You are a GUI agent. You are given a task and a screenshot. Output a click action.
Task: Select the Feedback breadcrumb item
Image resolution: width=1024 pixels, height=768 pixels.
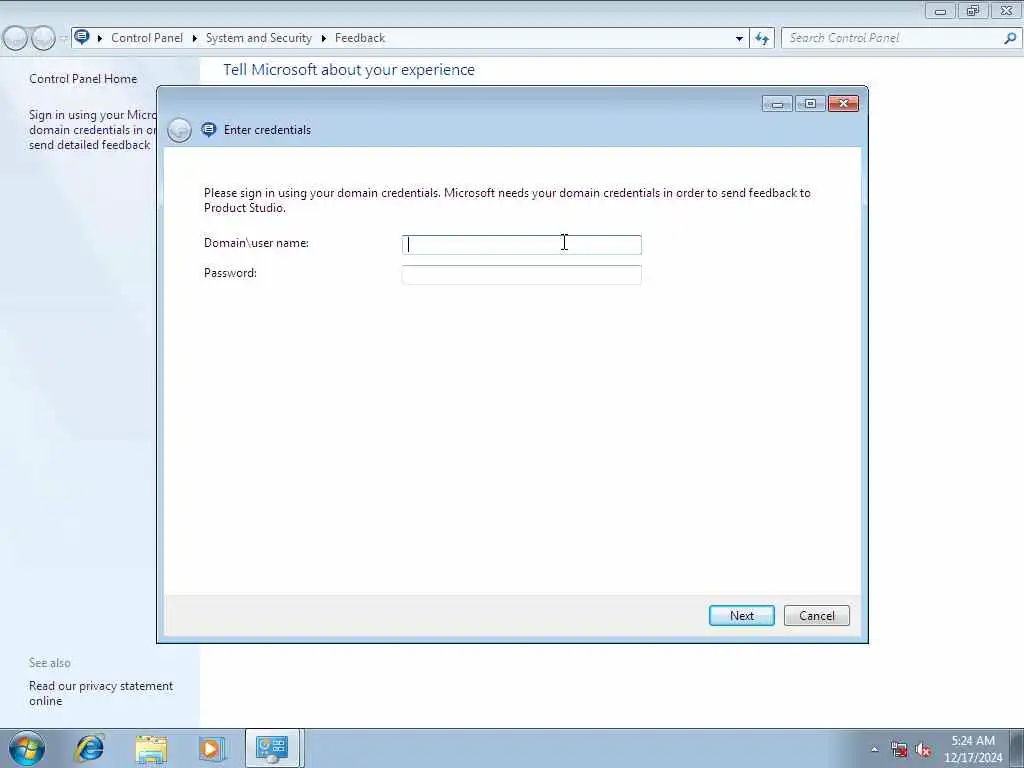click(360, 38)
